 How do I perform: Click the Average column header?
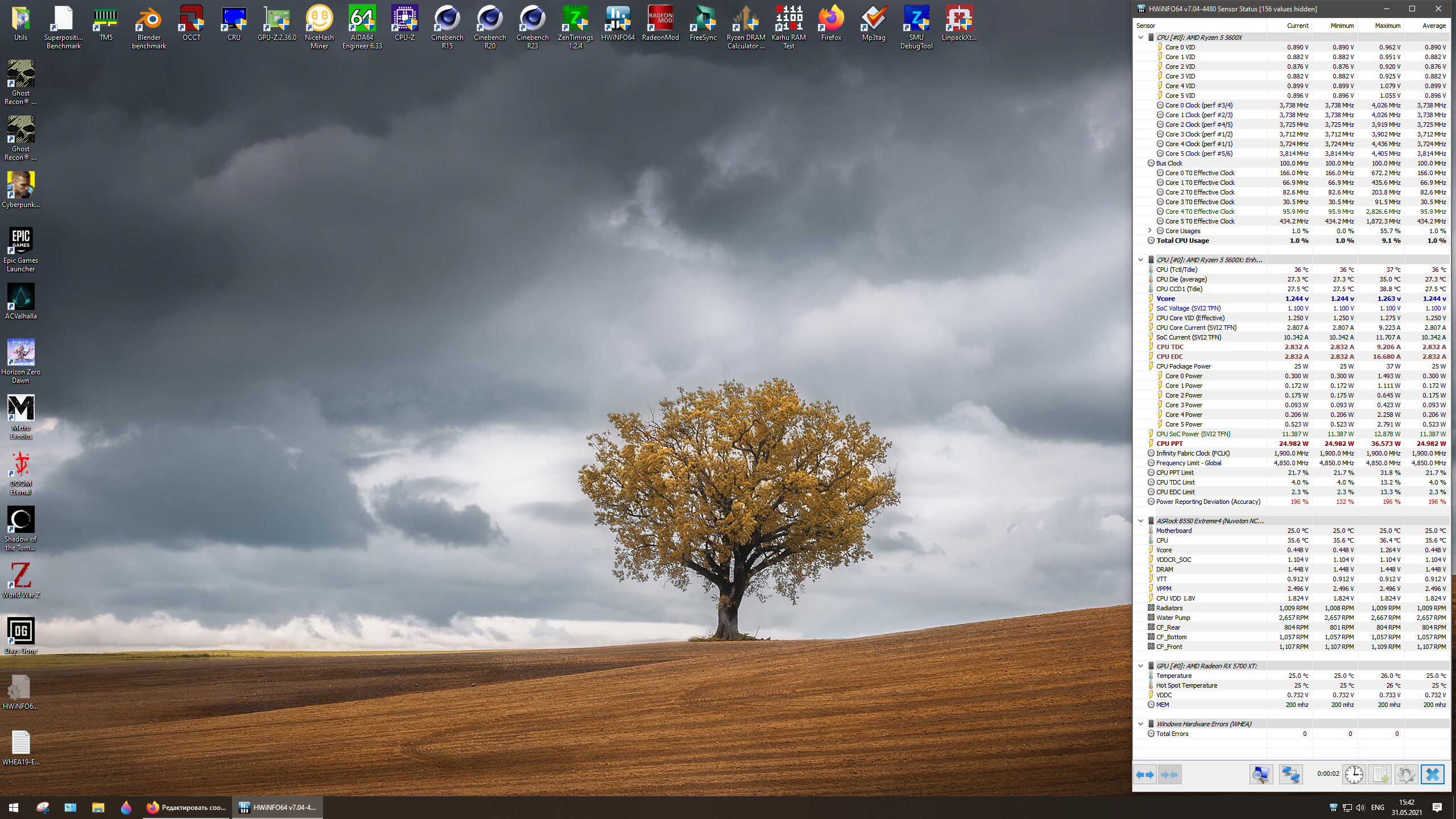click(x=1433, y=26)
